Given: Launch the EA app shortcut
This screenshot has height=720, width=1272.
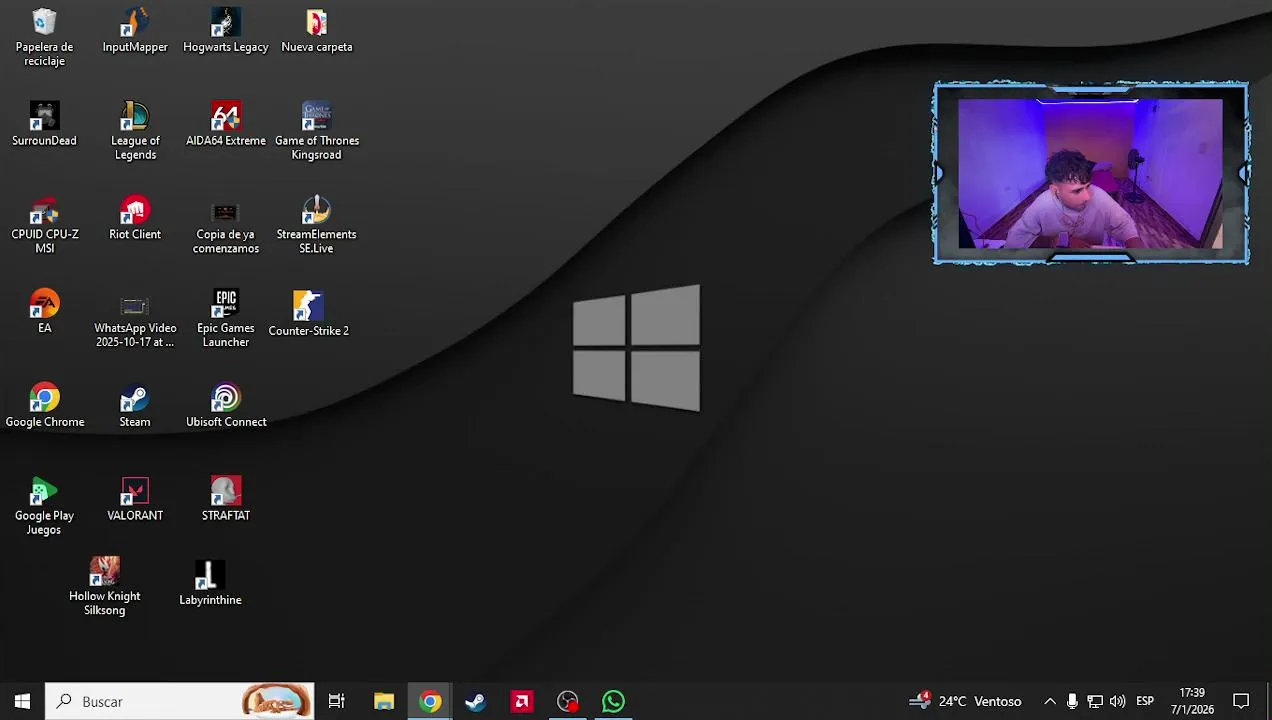Looking at the screenshot, I should [44, 311].
